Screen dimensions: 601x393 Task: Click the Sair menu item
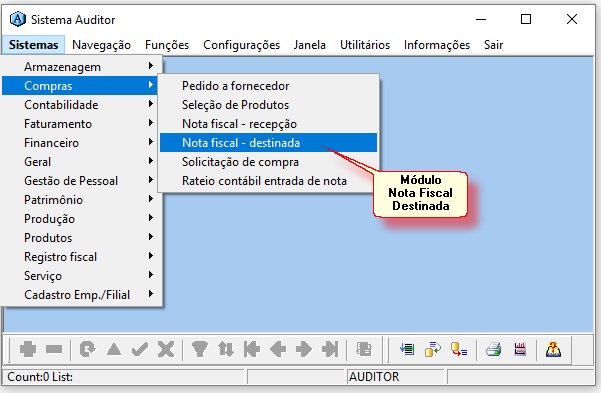coord(493,45)
